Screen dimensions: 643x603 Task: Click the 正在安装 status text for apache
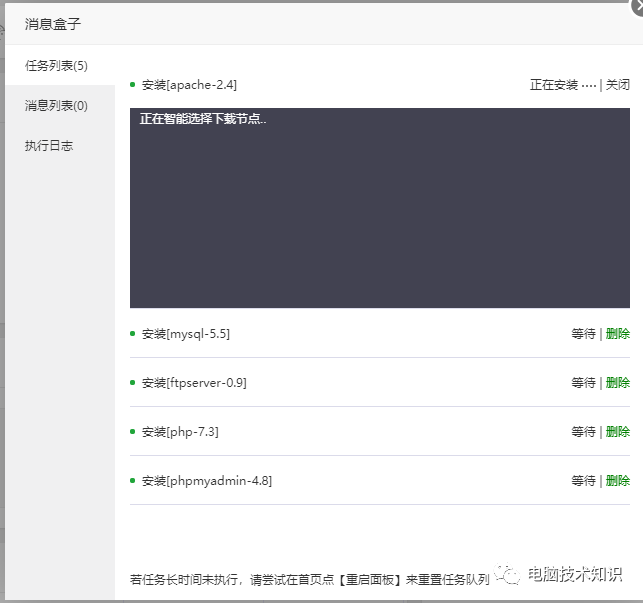click(563, 85)
